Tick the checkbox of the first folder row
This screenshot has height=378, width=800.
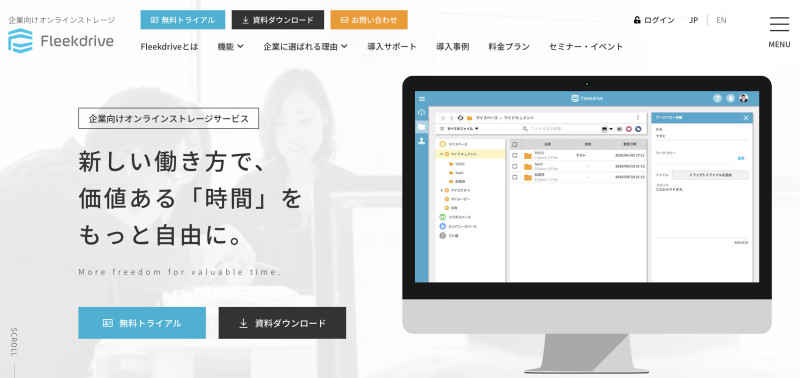(515, 156)
